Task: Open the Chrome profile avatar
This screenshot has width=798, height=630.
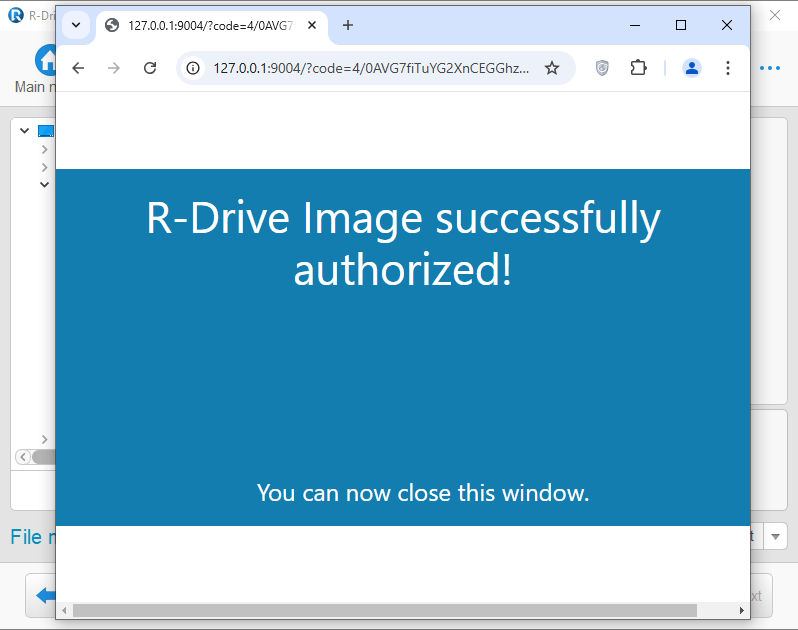Action: pyautogui.click(x=692, y=68)
